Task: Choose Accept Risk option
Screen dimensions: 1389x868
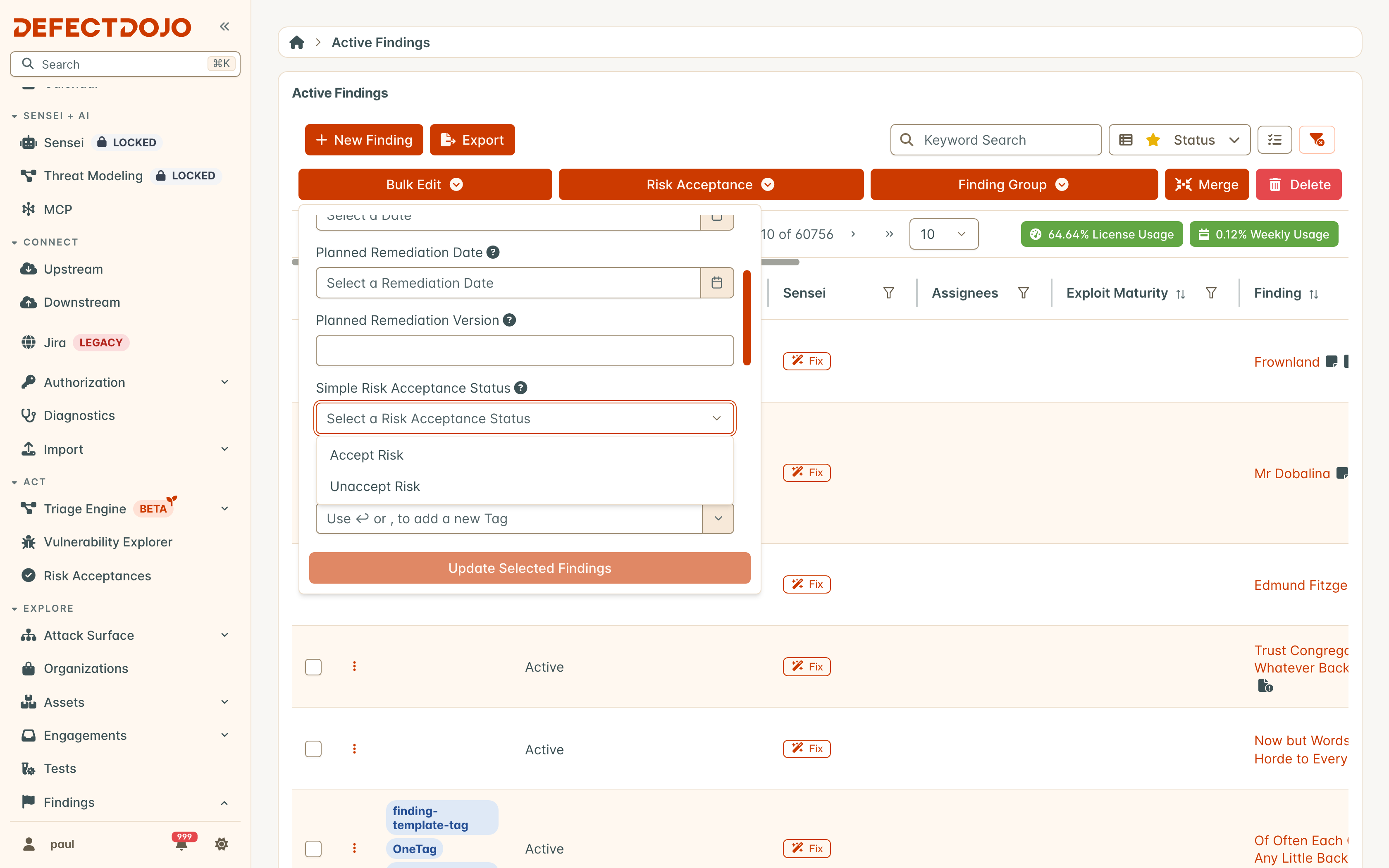Action: point(525,455)
